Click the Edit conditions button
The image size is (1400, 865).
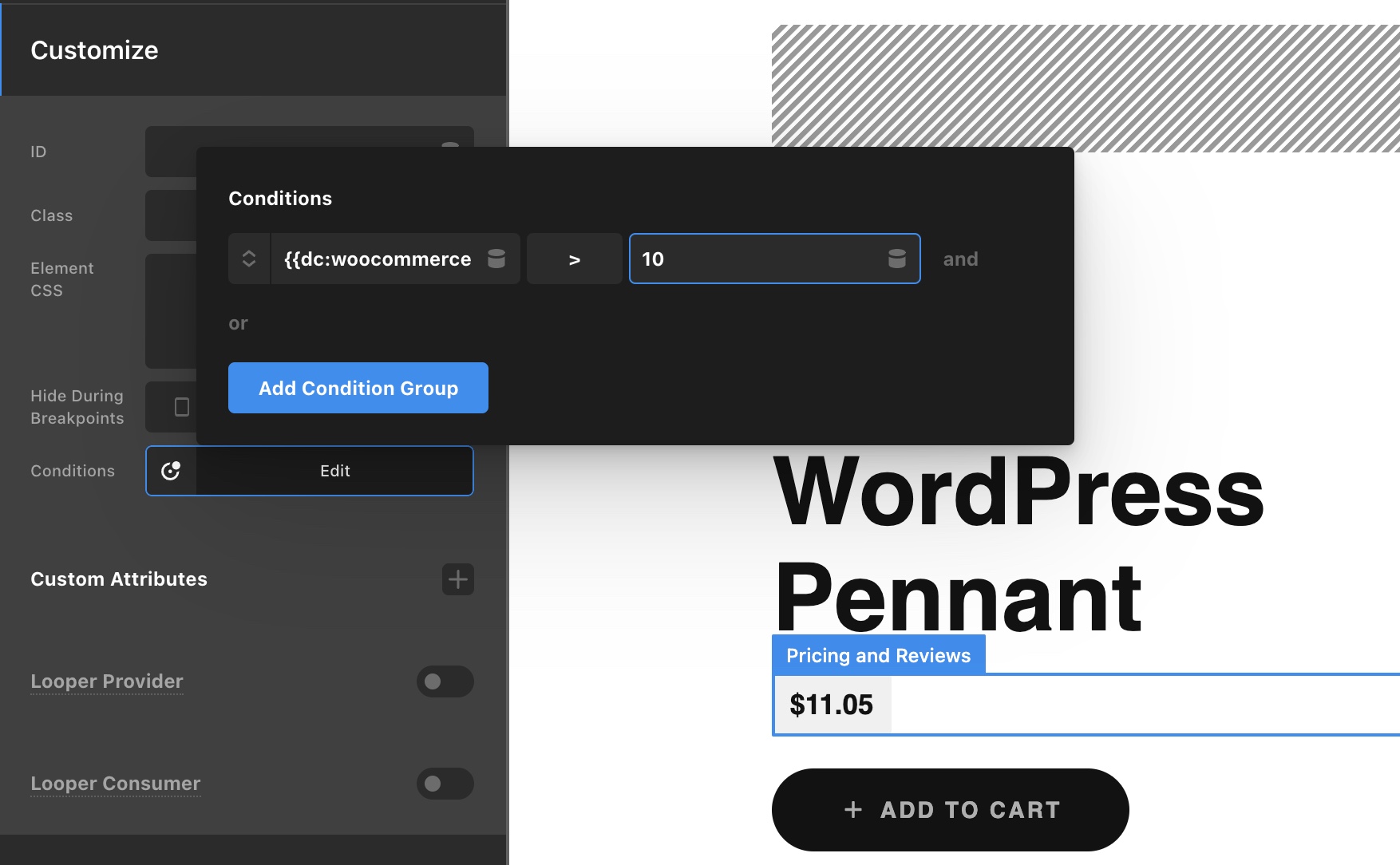pos(335,471)
